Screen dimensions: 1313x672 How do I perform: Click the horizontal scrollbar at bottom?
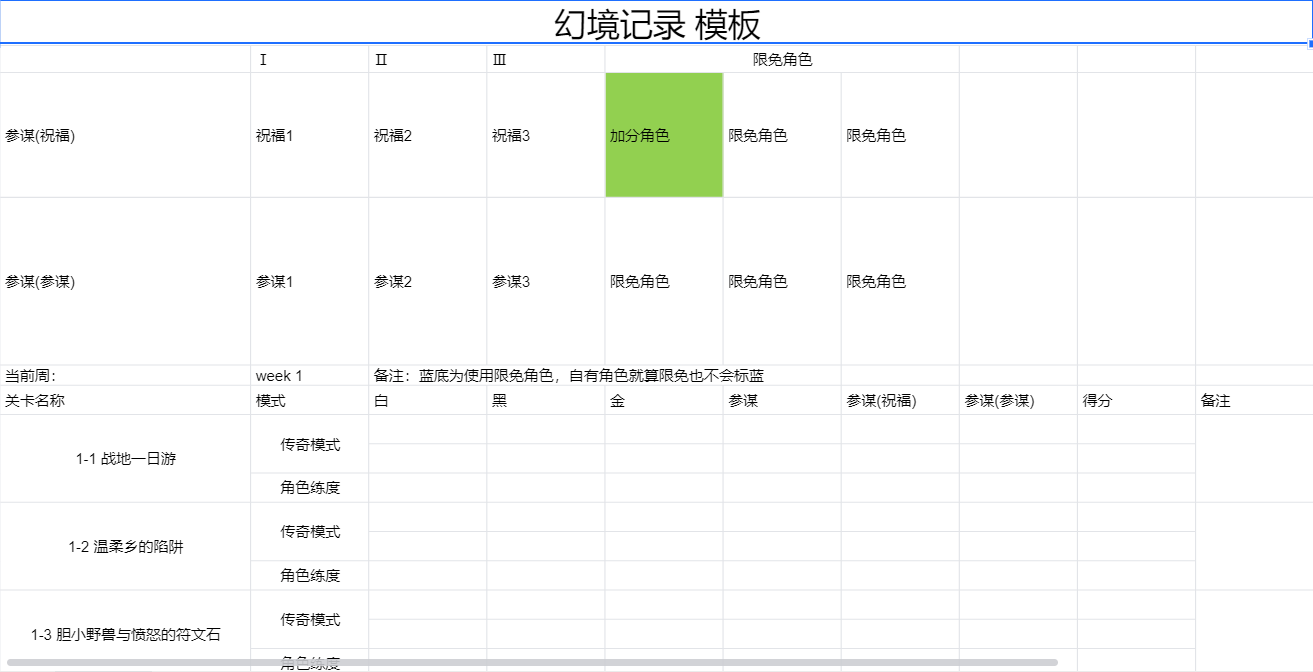(532, 662)
